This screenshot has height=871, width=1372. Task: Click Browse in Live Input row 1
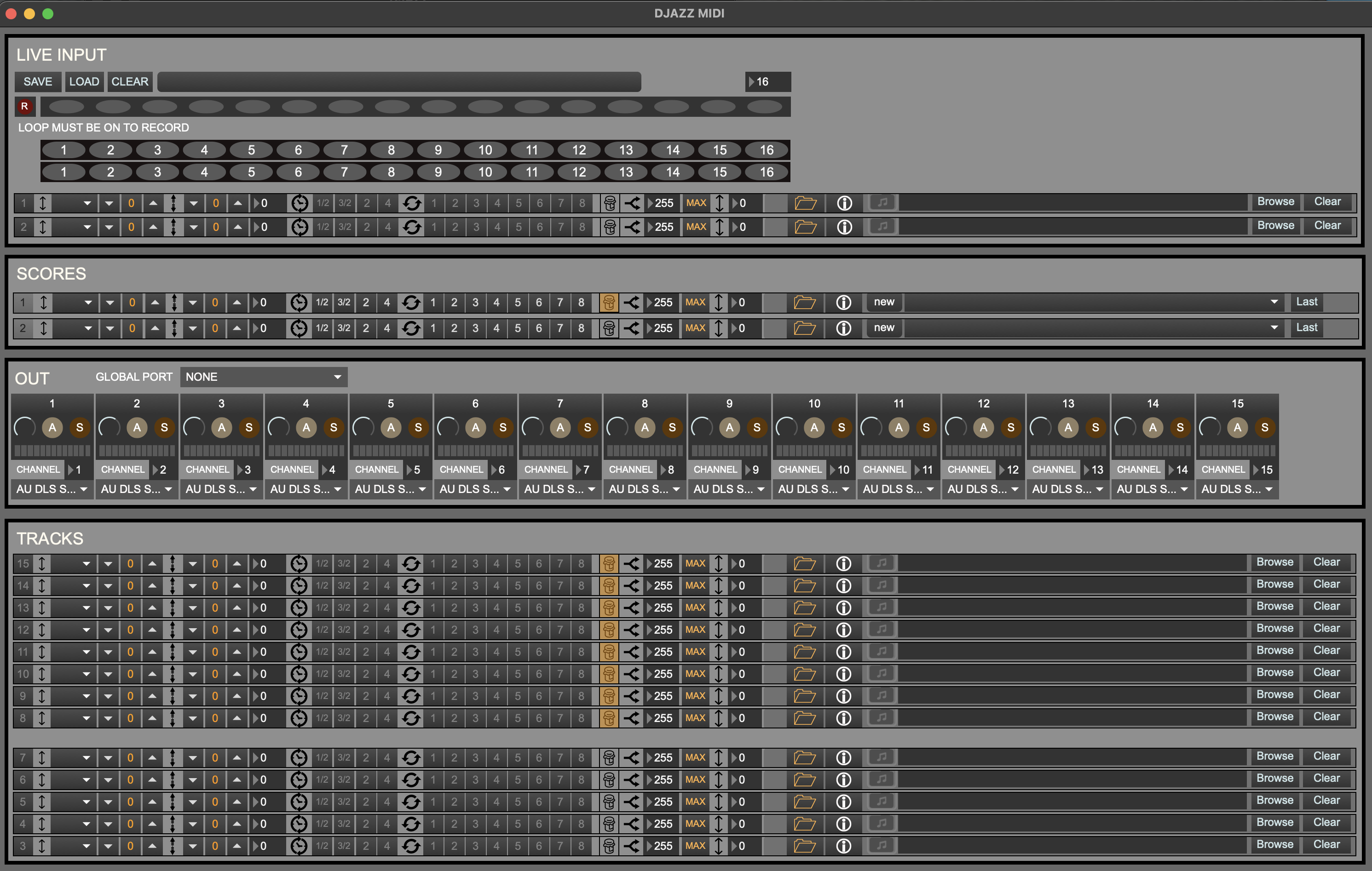[1276, 202]
